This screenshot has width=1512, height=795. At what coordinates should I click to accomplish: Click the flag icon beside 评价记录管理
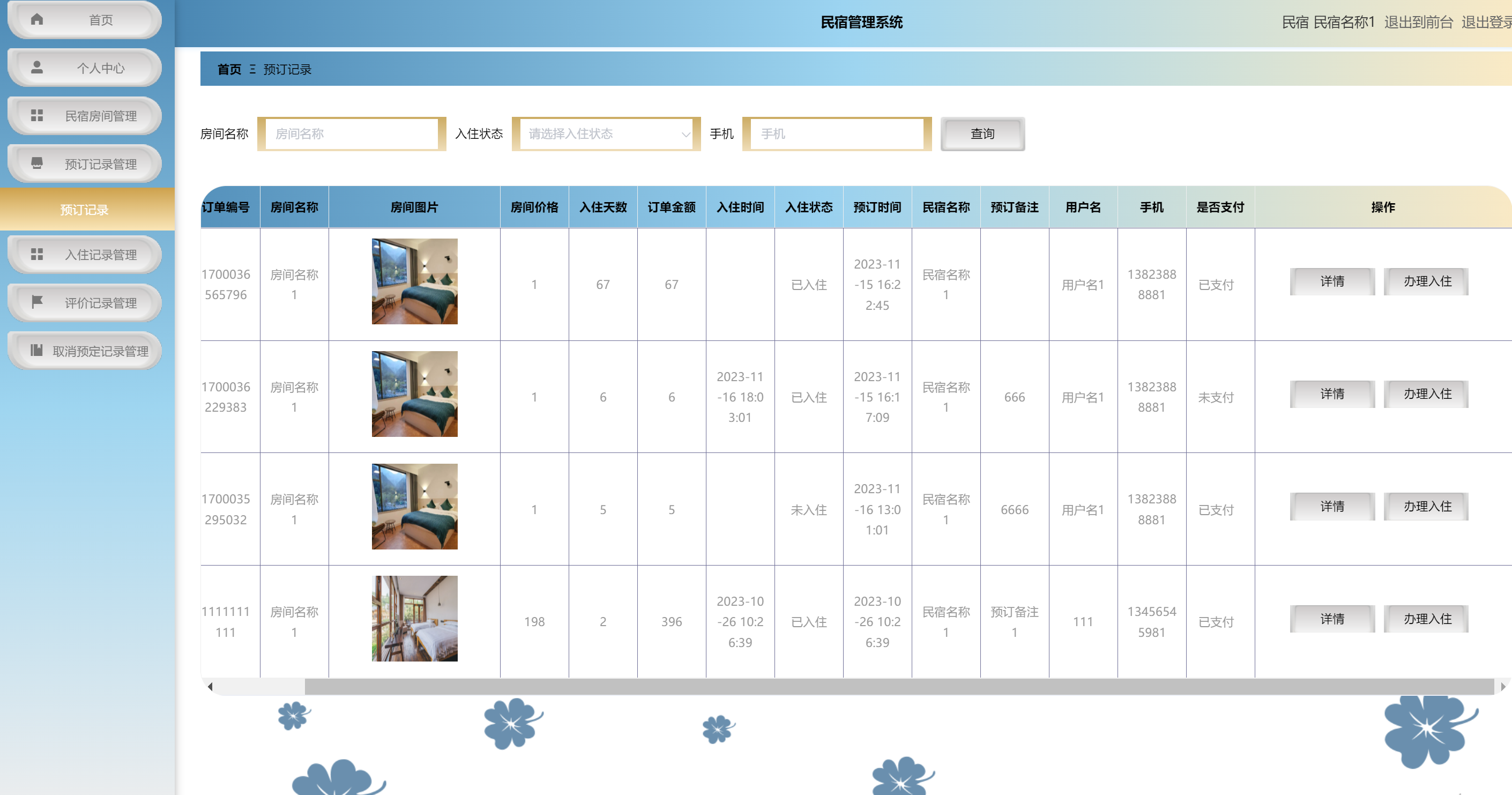pyautogui.click(x=37, y=302)
